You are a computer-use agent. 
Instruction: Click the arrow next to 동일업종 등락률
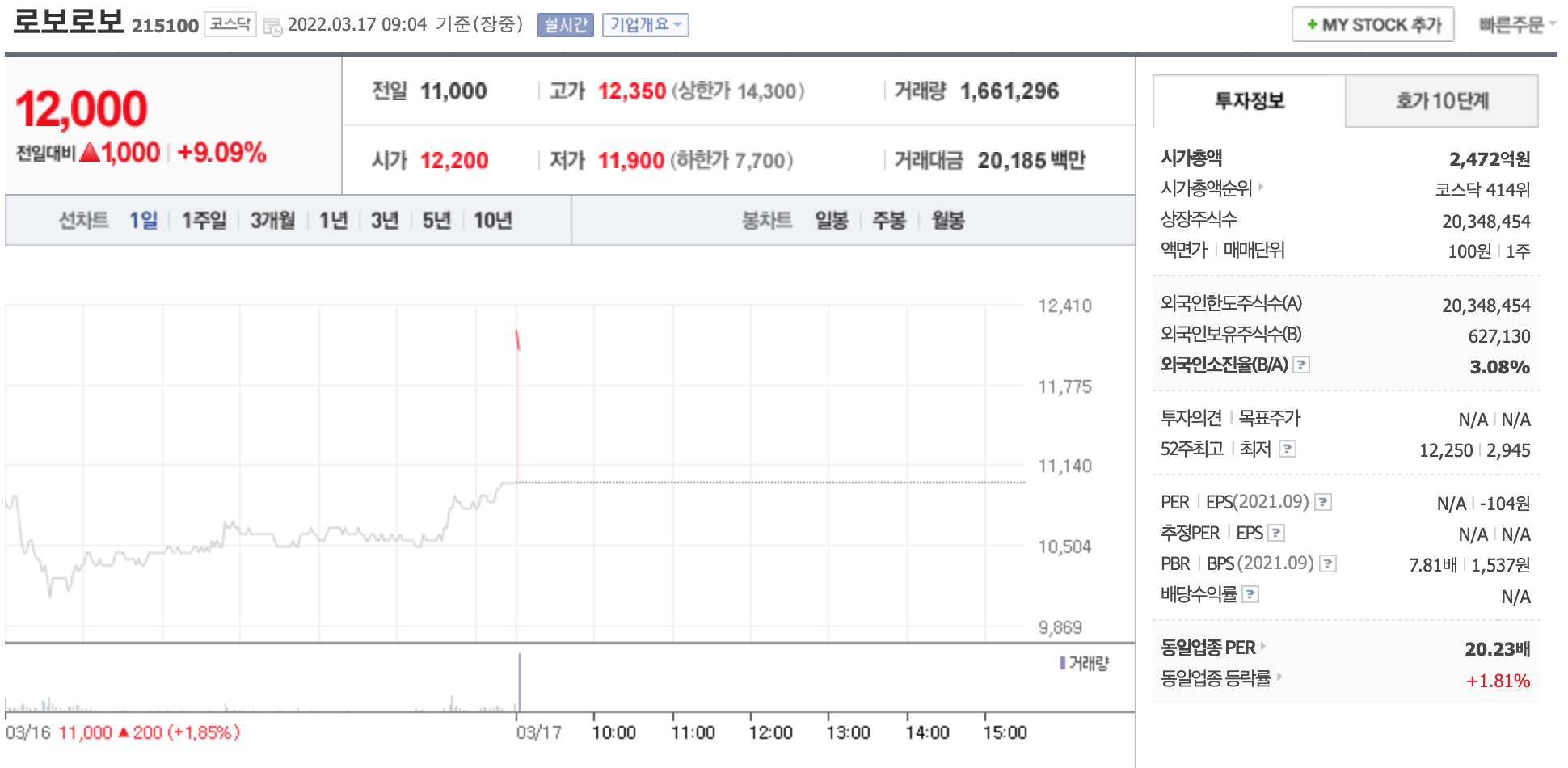(x=1279, y=677)
